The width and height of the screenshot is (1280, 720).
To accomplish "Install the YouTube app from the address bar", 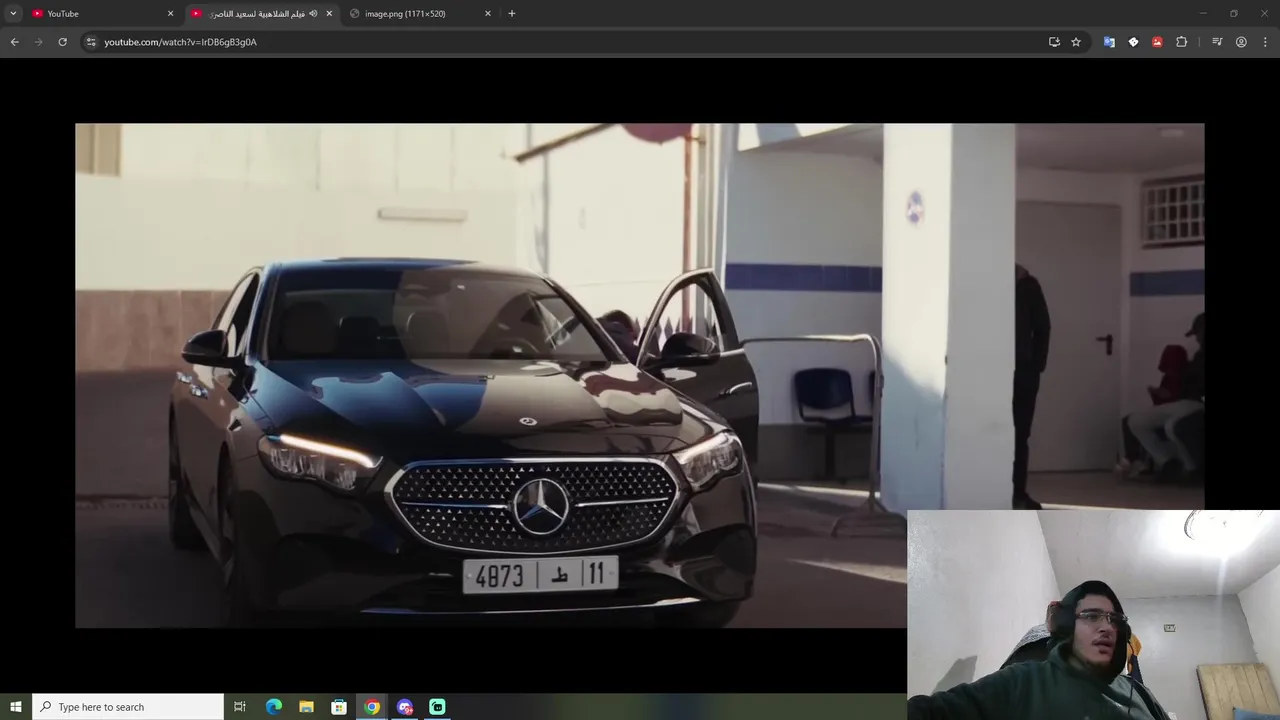I will tap(1054, 42).
